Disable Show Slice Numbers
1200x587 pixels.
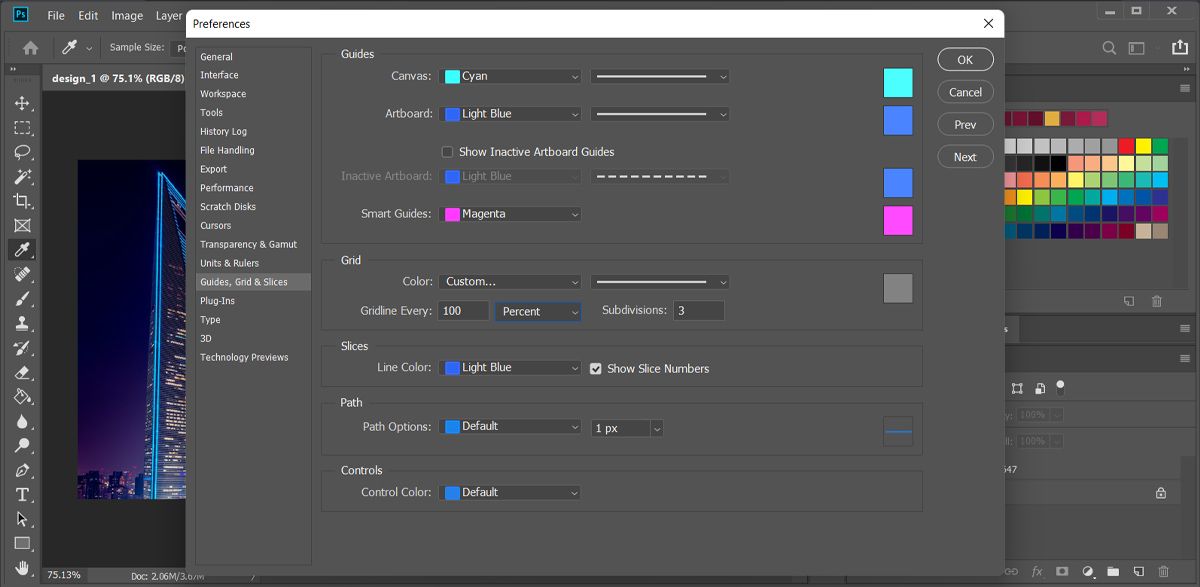[x=596, y=368]
